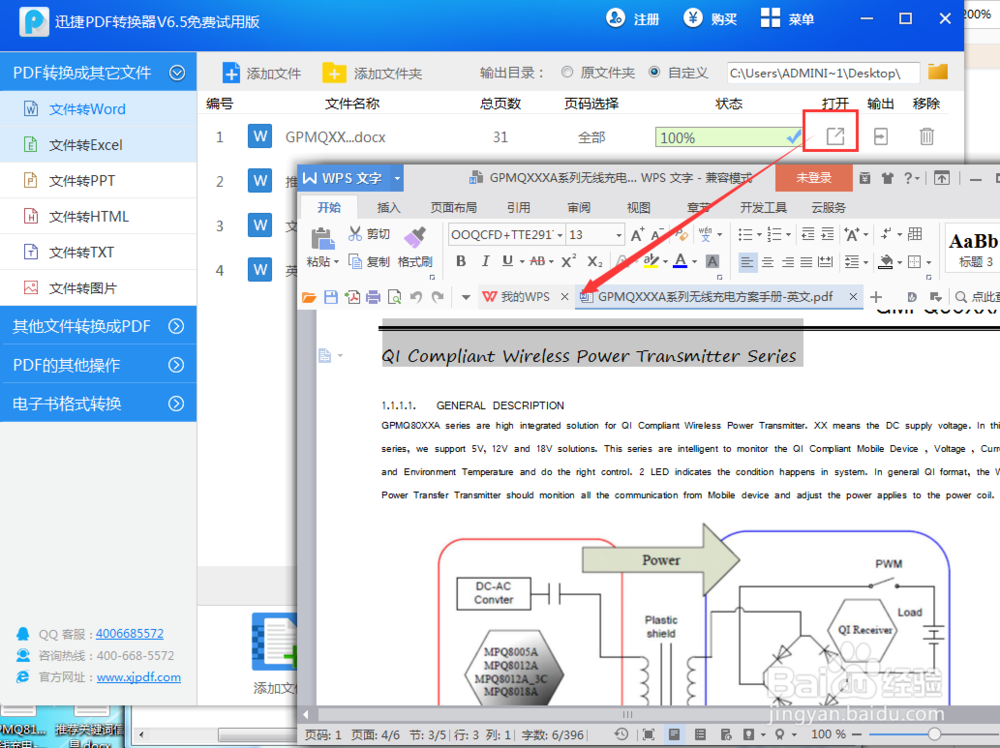Switch to the Review ribbon tab

(578, 207)
